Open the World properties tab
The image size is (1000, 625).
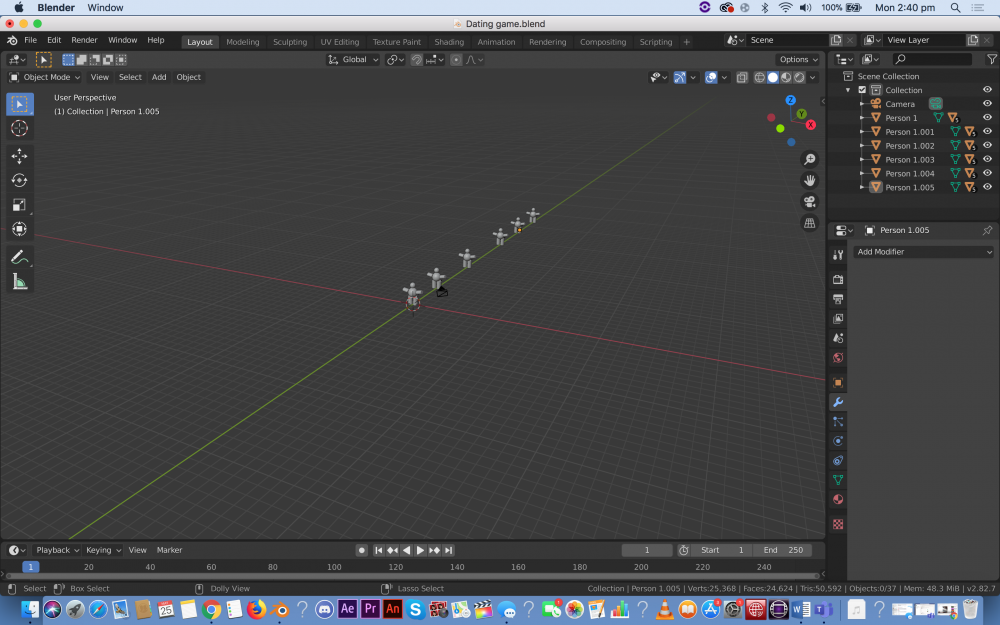(x=838, y=358)
